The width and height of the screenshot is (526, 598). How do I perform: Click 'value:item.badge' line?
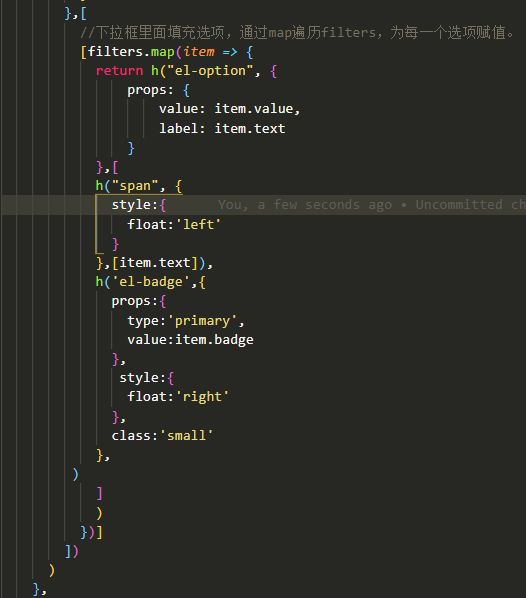pyautogui.click(x=190, y=339)
